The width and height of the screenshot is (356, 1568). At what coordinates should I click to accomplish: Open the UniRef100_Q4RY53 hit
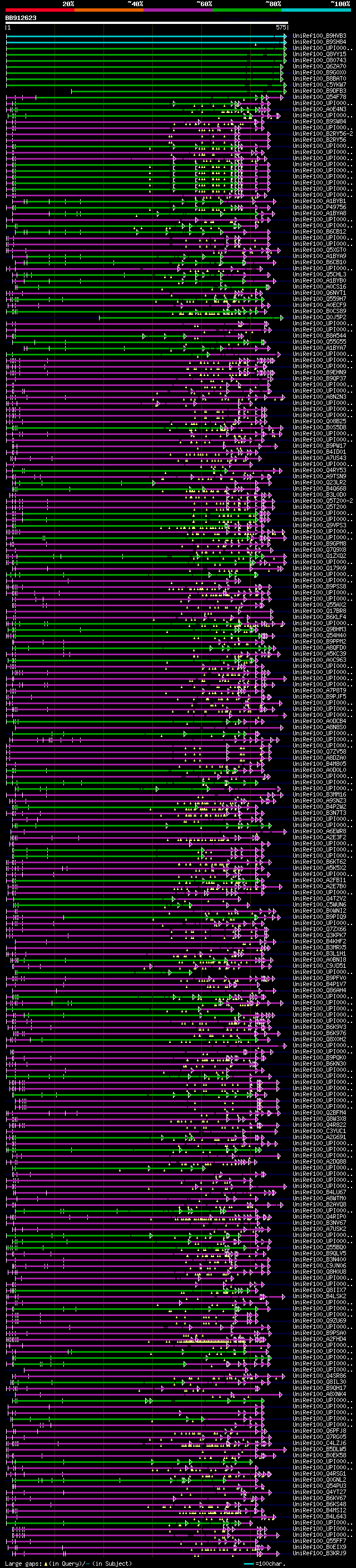pyautogui.click(x=319, y=470)
